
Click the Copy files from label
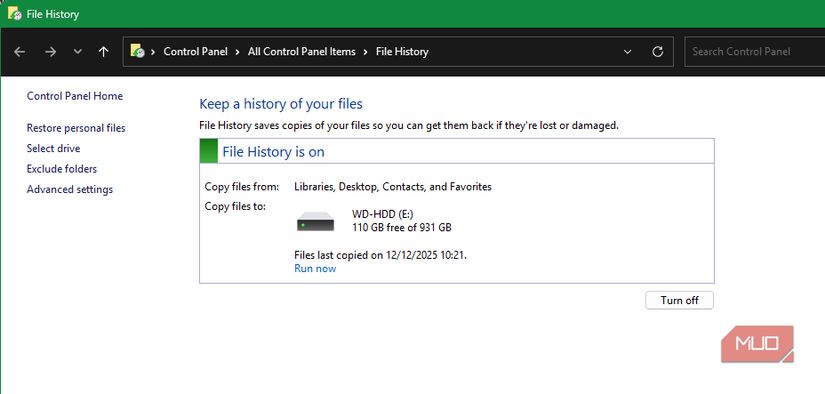pos(242,187)
